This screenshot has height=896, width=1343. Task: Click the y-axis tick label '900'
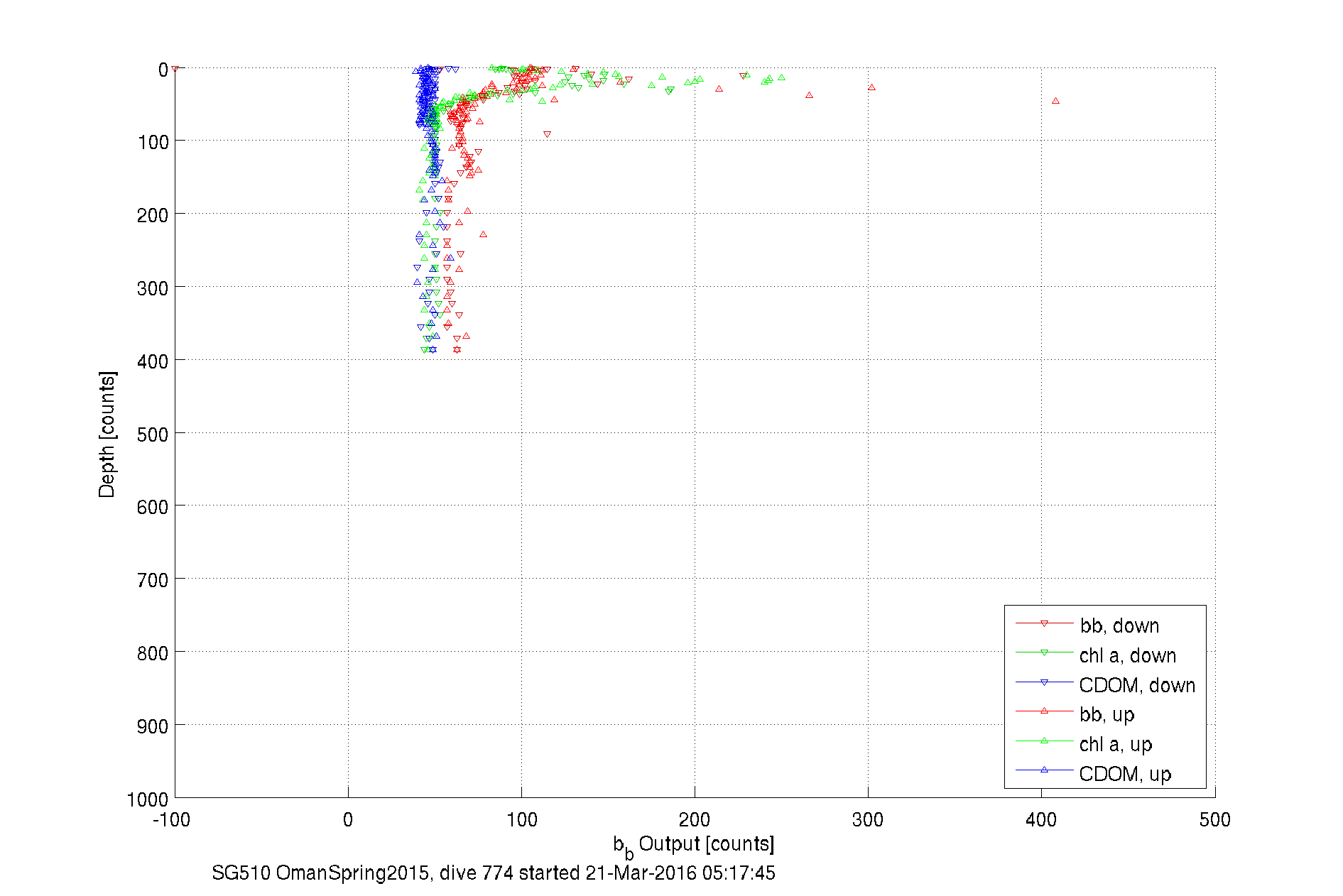153,726
